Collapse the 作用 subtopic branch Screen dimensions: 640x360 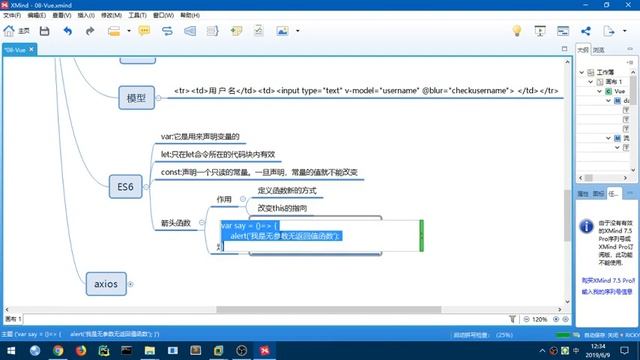pyautogui.click(x=243, y=199)
